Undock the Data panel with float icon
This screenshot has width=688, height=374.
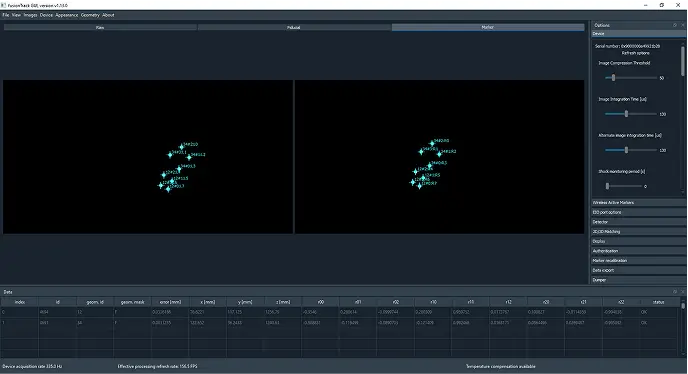click(675, 291)
